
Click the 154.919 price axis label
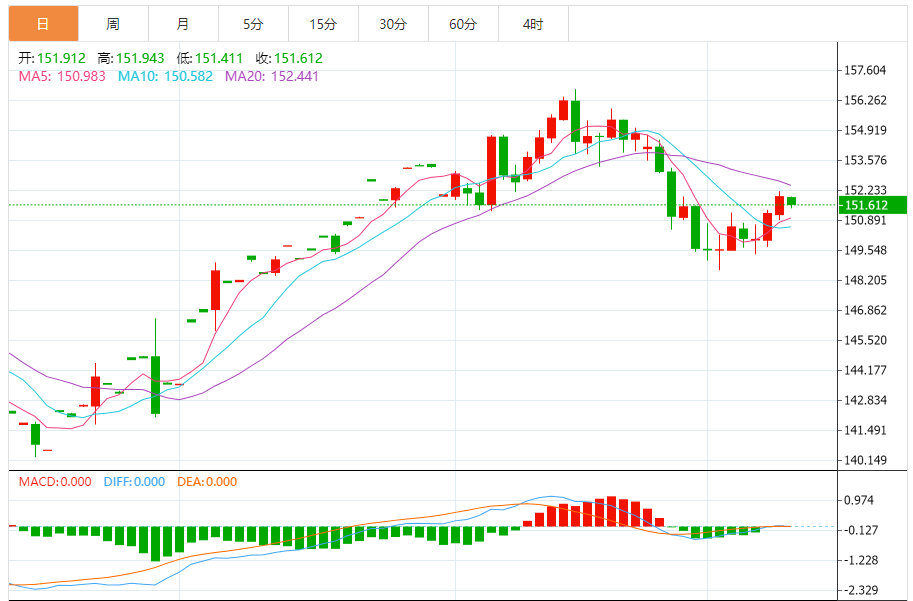865,130
